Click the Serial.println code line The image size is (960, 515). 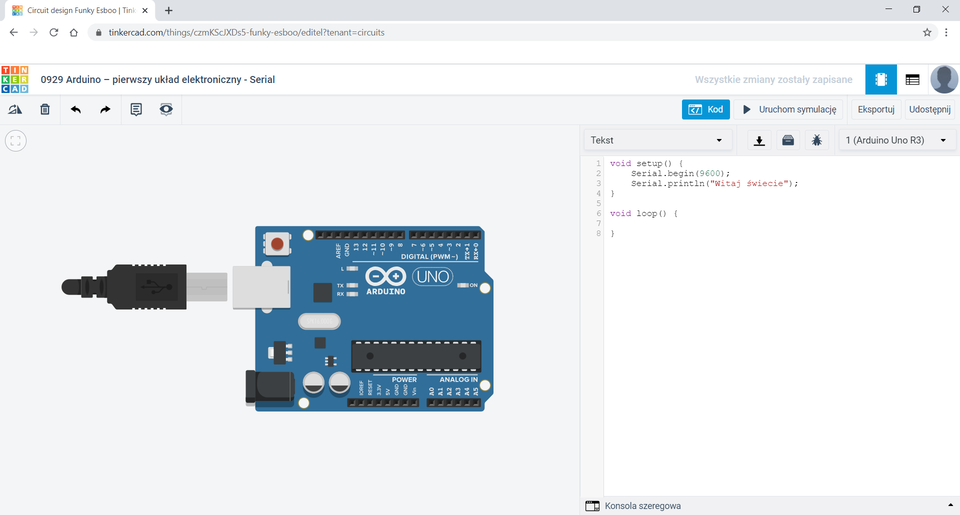click(x=714, y=183)
